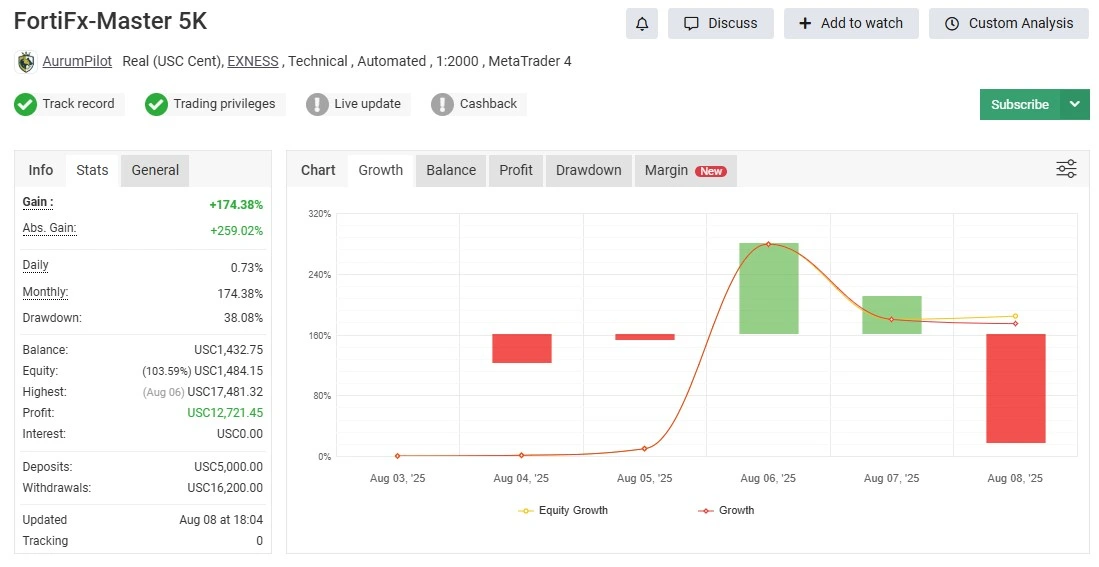This screenshot has height=567, width=1099.
Task: Select the General info tab
Action: coord(155,170)
